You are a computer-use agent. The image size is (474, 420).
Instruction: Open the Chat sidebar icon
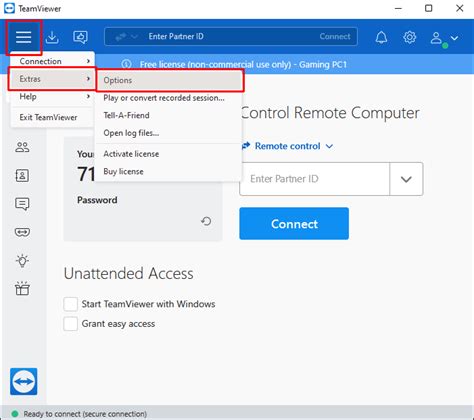click(22, 204)
